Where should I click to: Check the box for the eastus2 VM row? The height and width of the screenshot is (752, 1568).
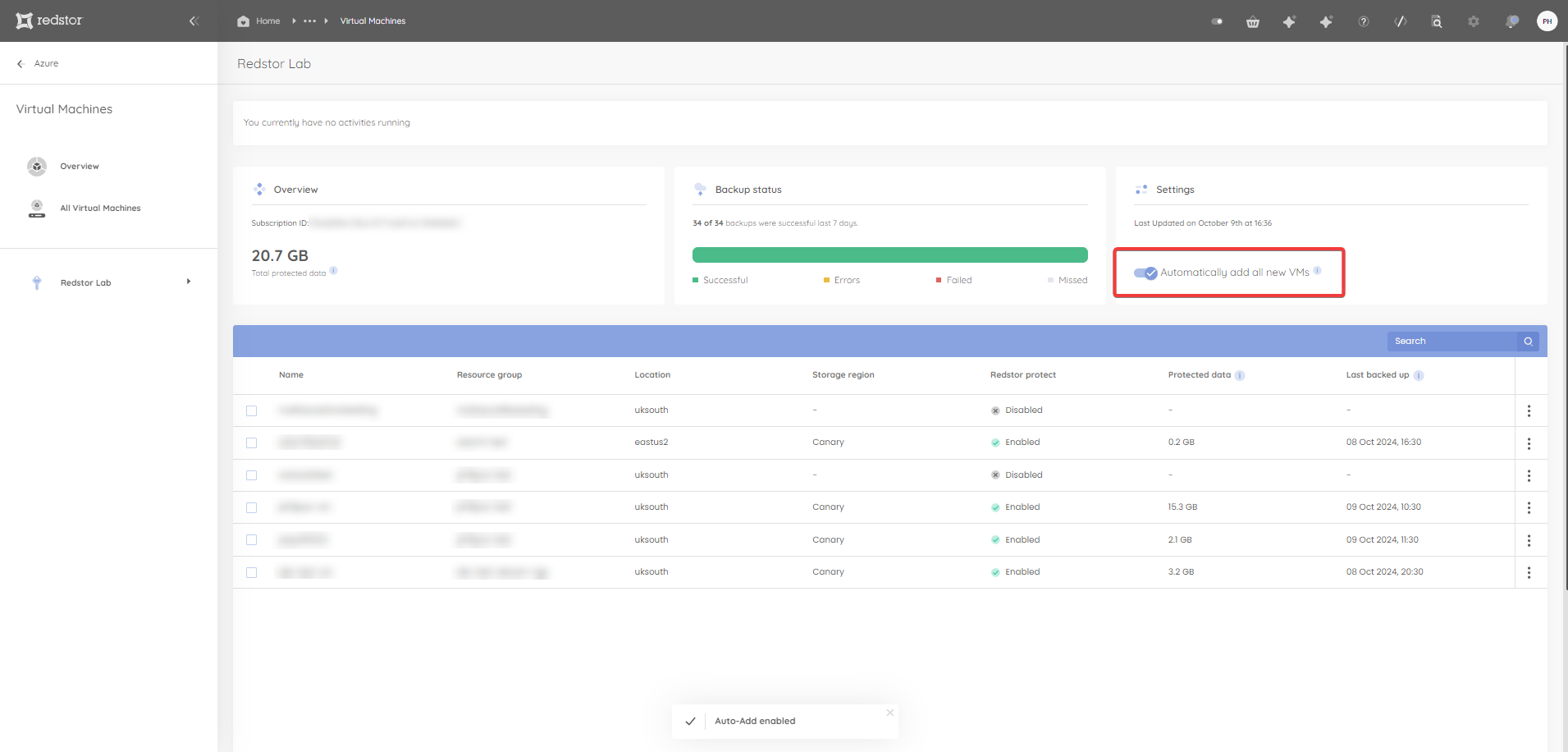point(252,443)
